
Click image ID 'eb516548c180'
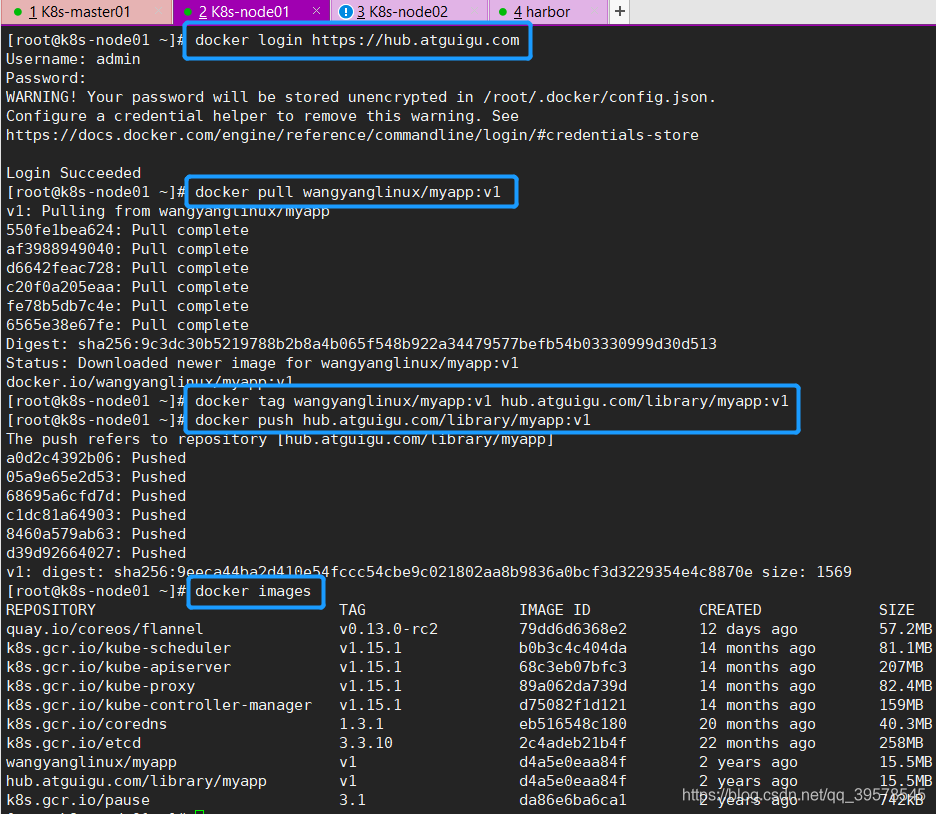[573, 724]
